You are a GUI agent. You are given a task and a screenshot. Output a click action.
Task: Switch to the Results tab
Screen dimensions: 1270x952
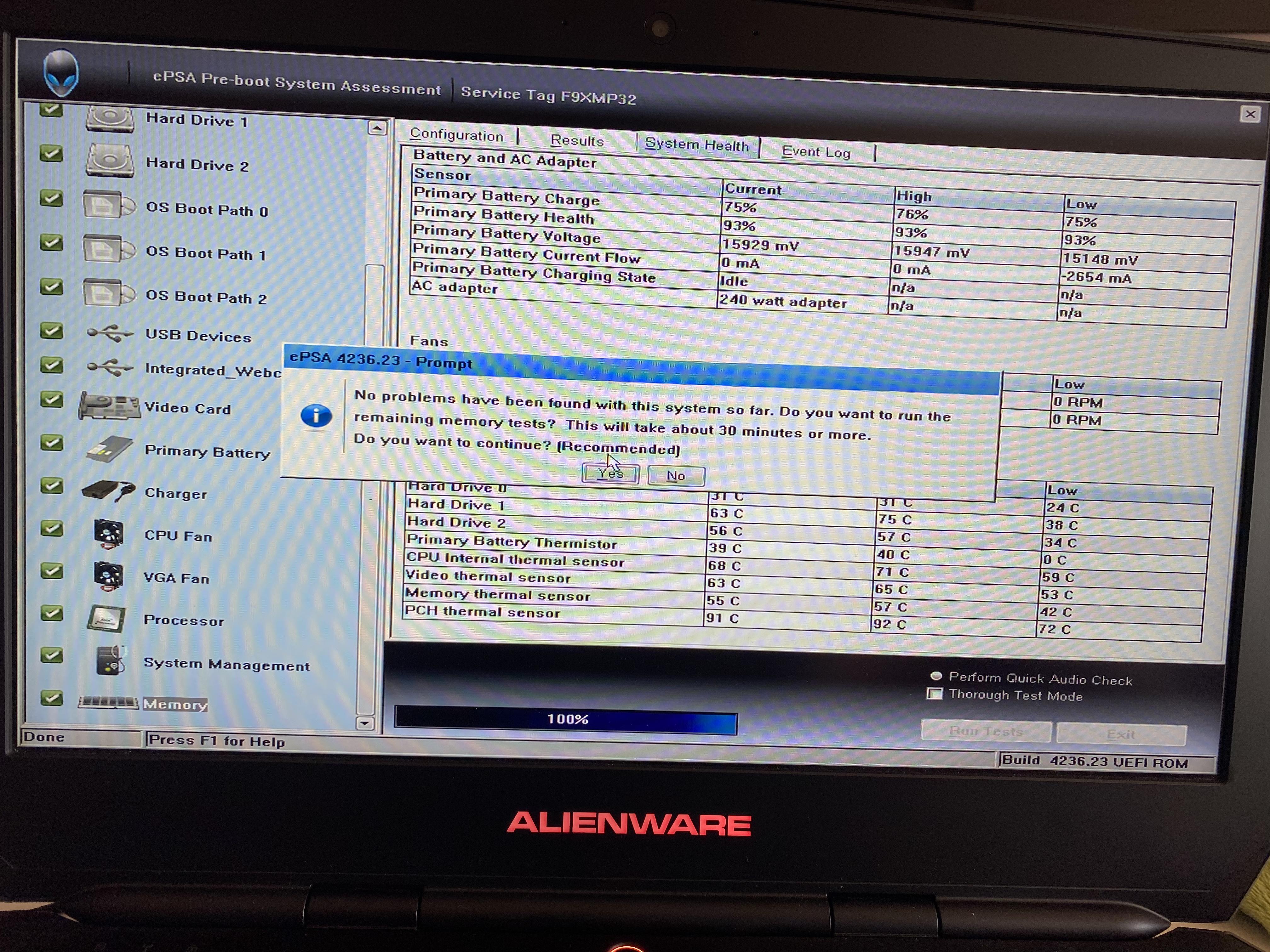coord(576,141)
